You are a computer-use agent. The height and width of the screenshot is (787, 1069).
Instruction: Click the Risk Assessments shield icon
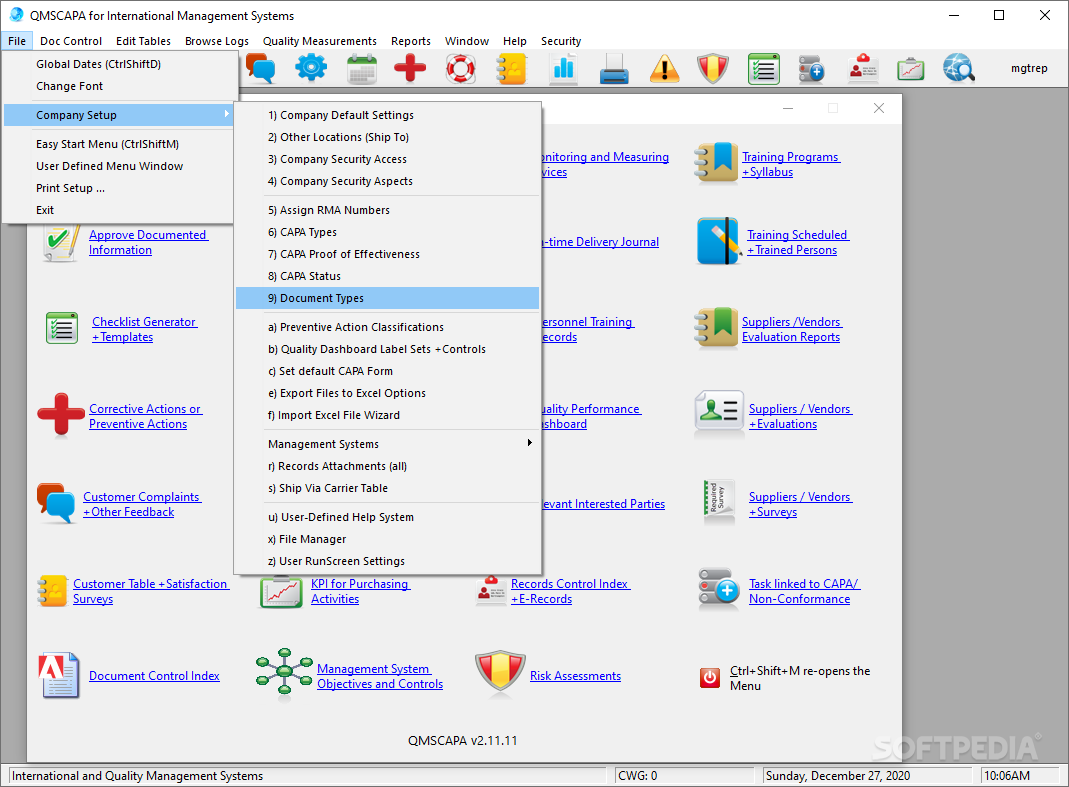coord(500,672)
